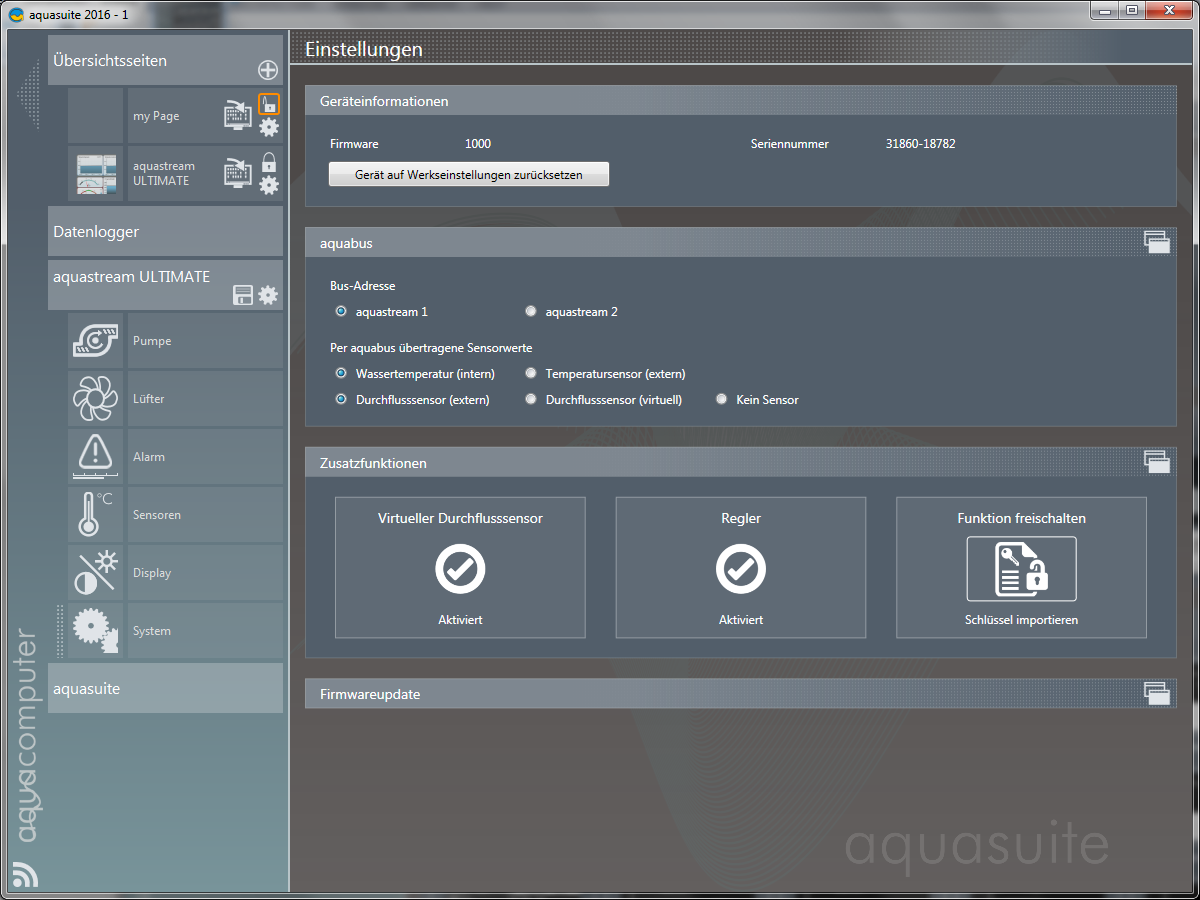Image resolution: width=1200 pixels, height=900 pixels.
Task: Open the Display page
Action: (x=205, y=573)
